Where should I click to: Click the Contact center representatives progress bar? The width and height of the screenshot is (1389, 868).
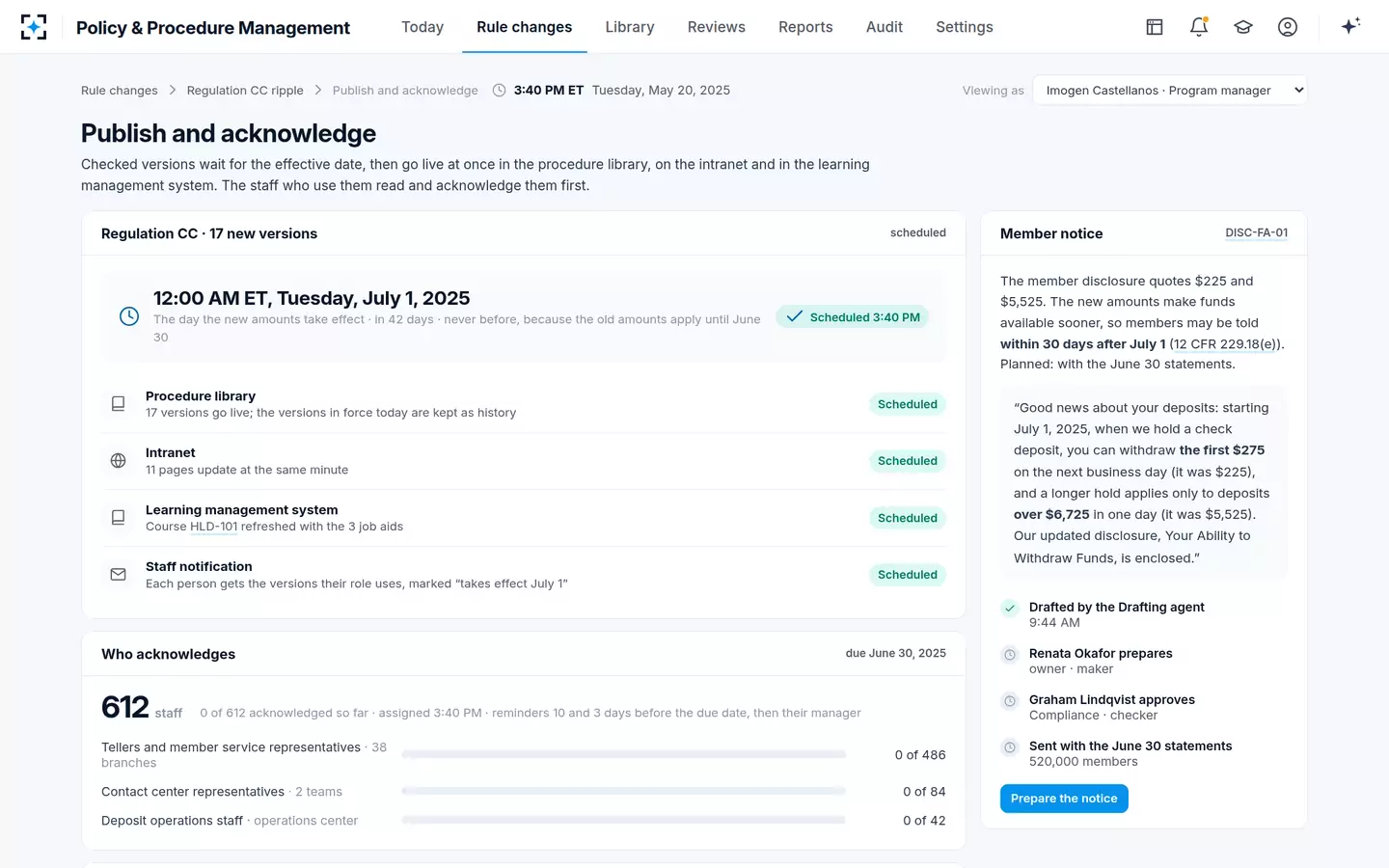[x=623, y=792]
